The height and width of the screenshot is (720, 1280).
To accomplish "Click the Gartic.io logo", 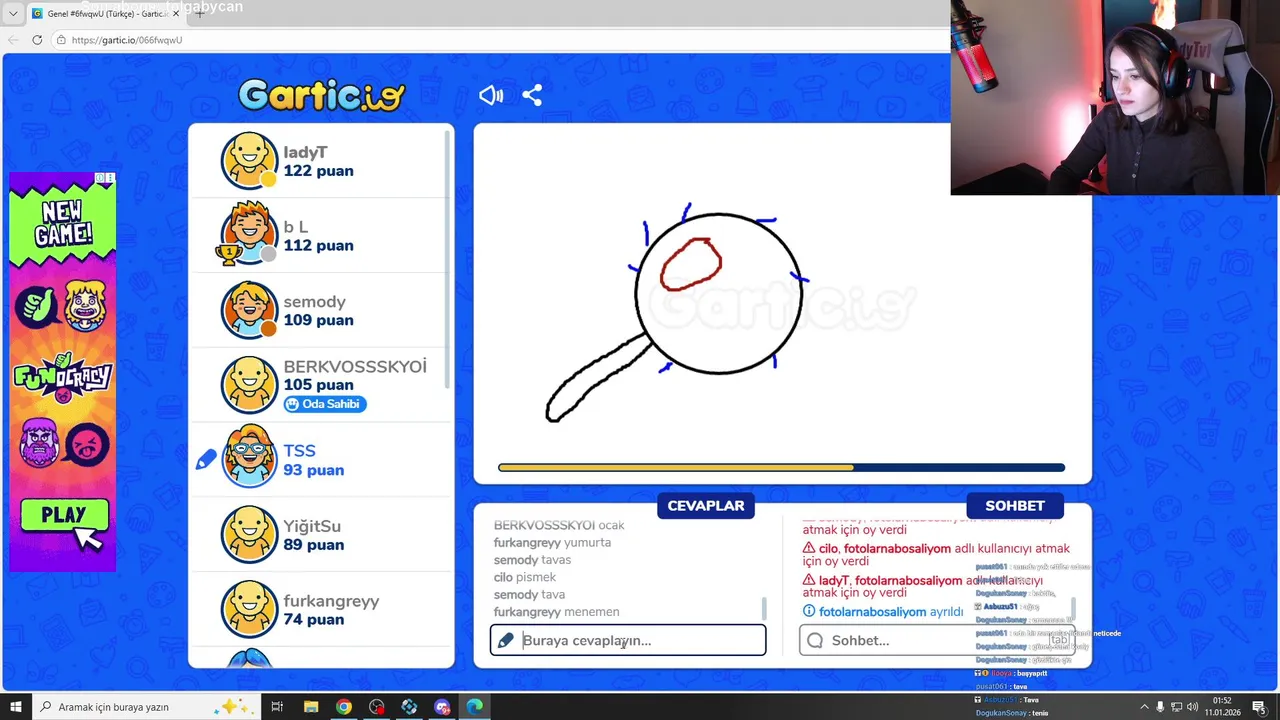I will [322, 95].
